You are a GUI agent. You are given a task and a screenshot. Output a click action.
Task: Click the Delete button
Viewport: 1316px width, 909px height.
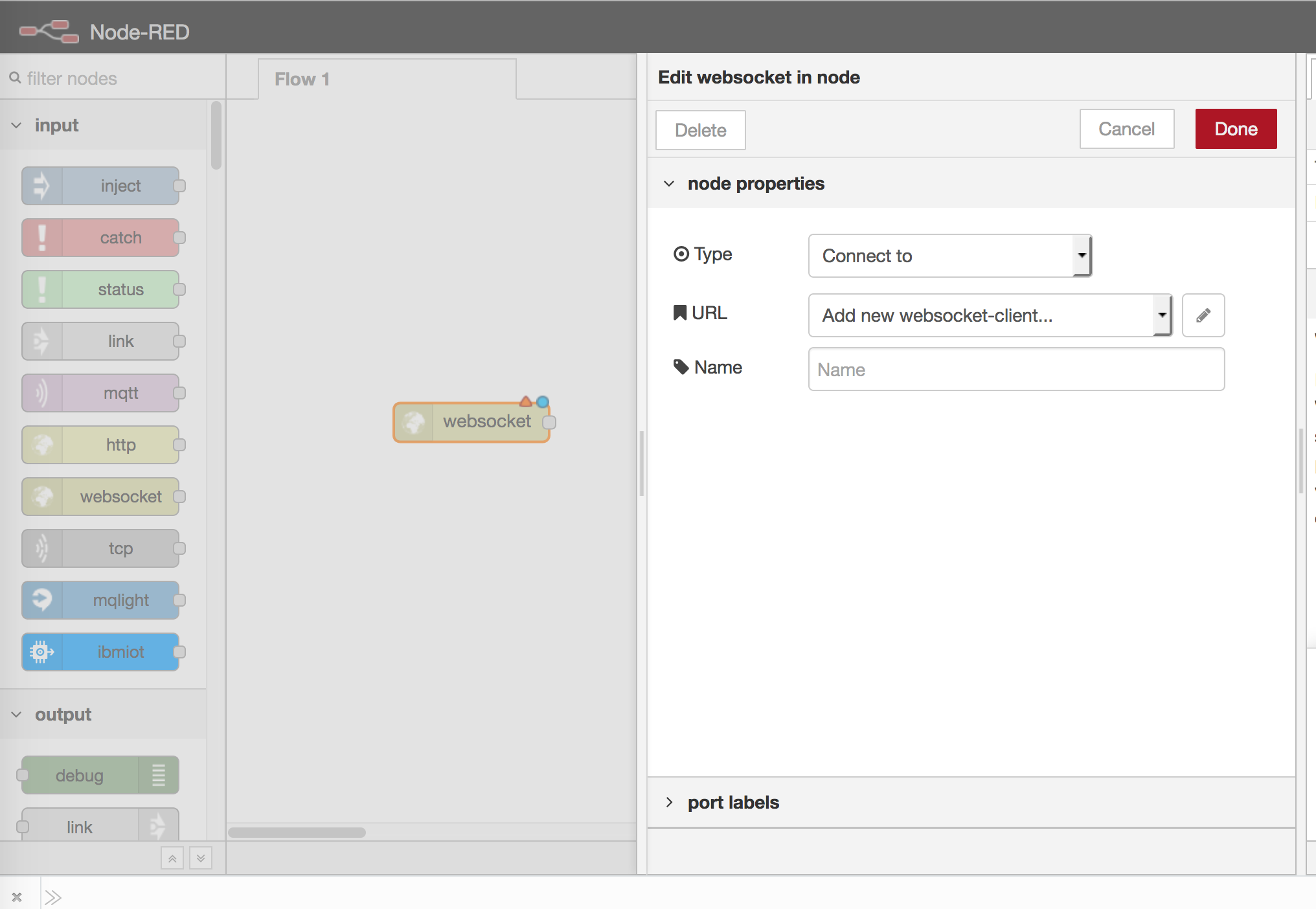point(701,130)
